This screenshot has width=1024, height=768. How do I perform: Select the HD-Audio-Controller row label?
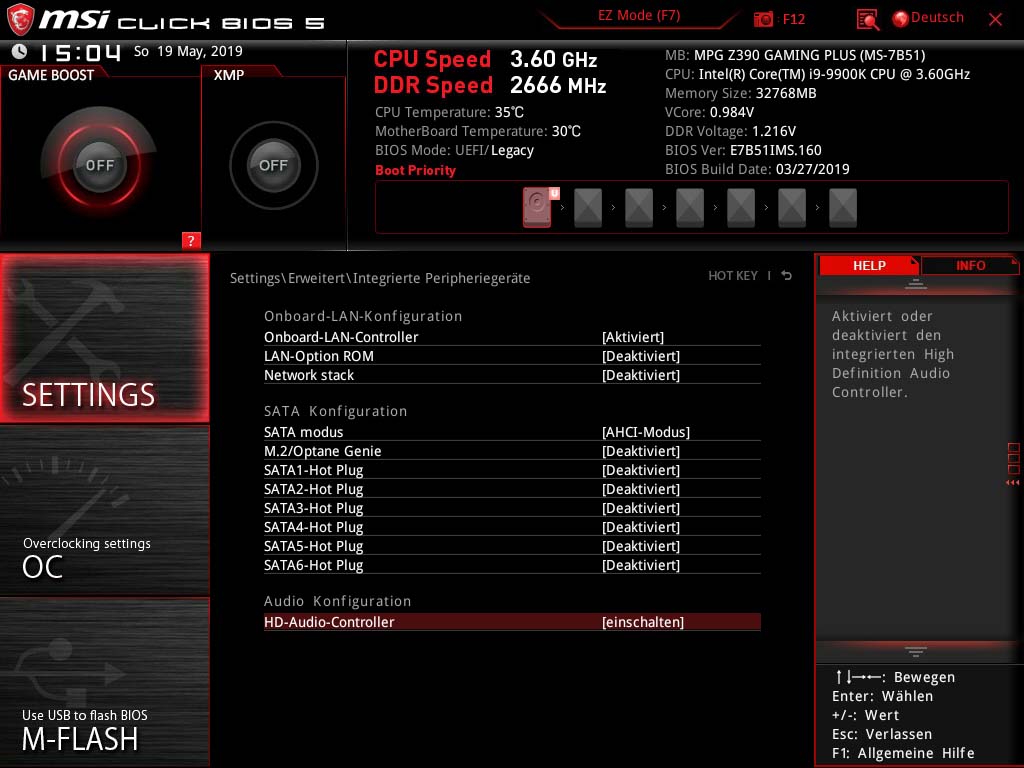pyautogui.click(x=329, y=622)
